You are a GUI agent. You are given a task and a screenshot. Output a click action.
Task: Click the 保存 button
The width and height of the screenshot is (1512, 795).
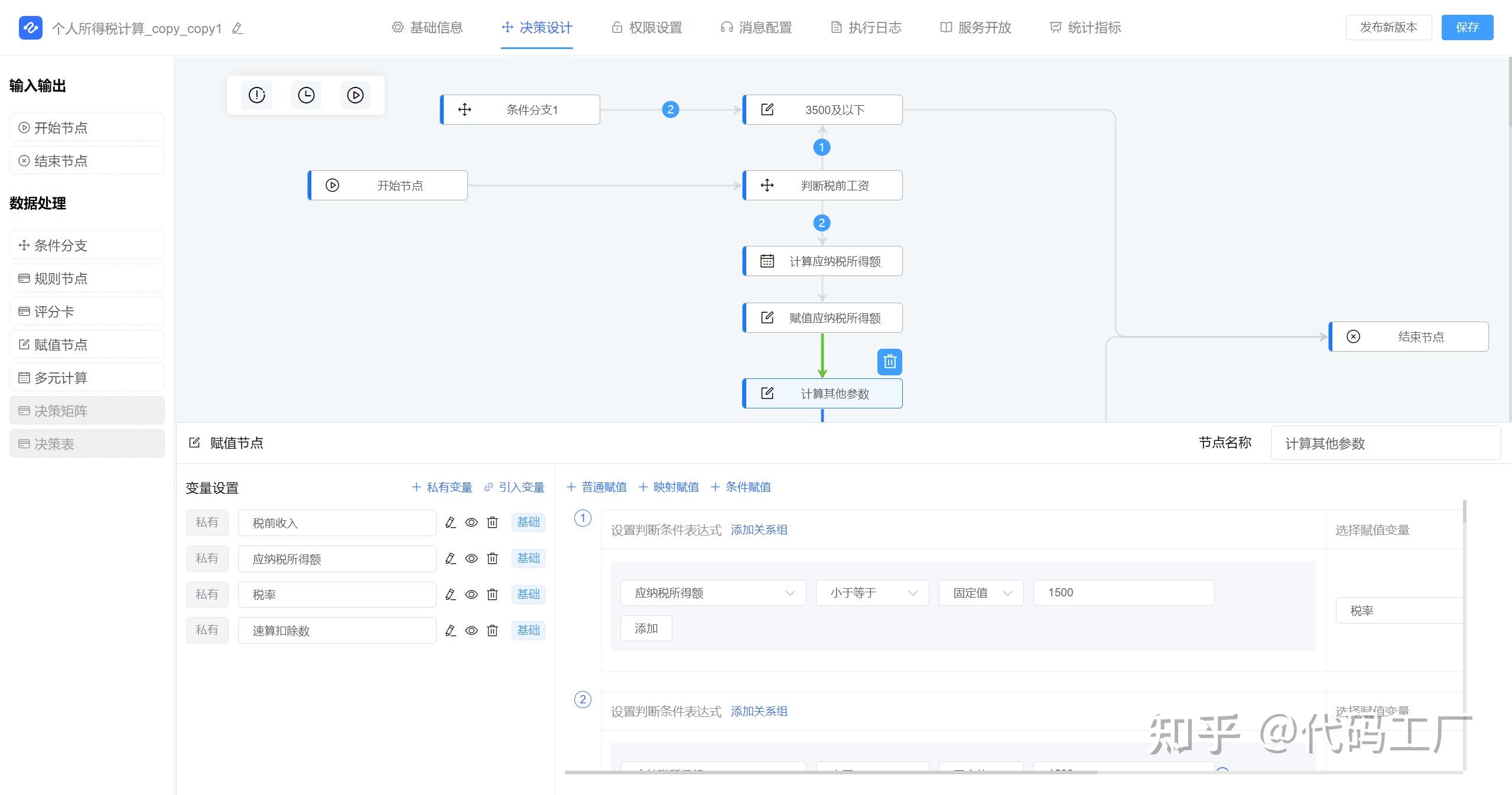pos(1467,28)
